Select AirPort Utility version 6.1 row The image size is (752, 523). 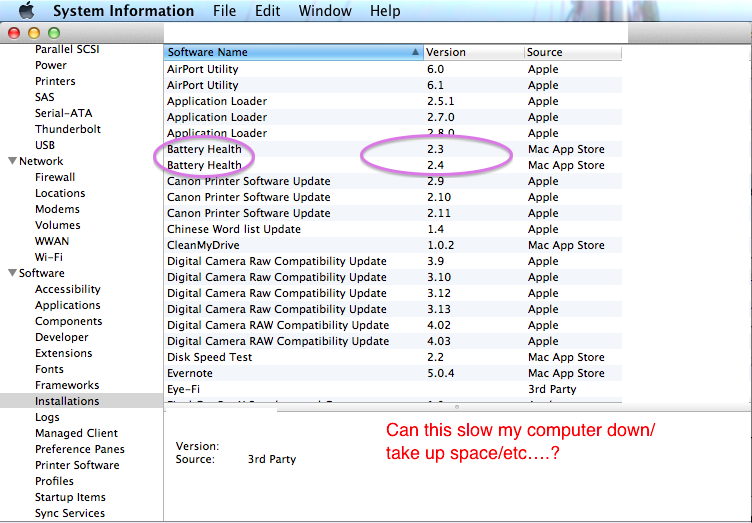click(393, 85)
